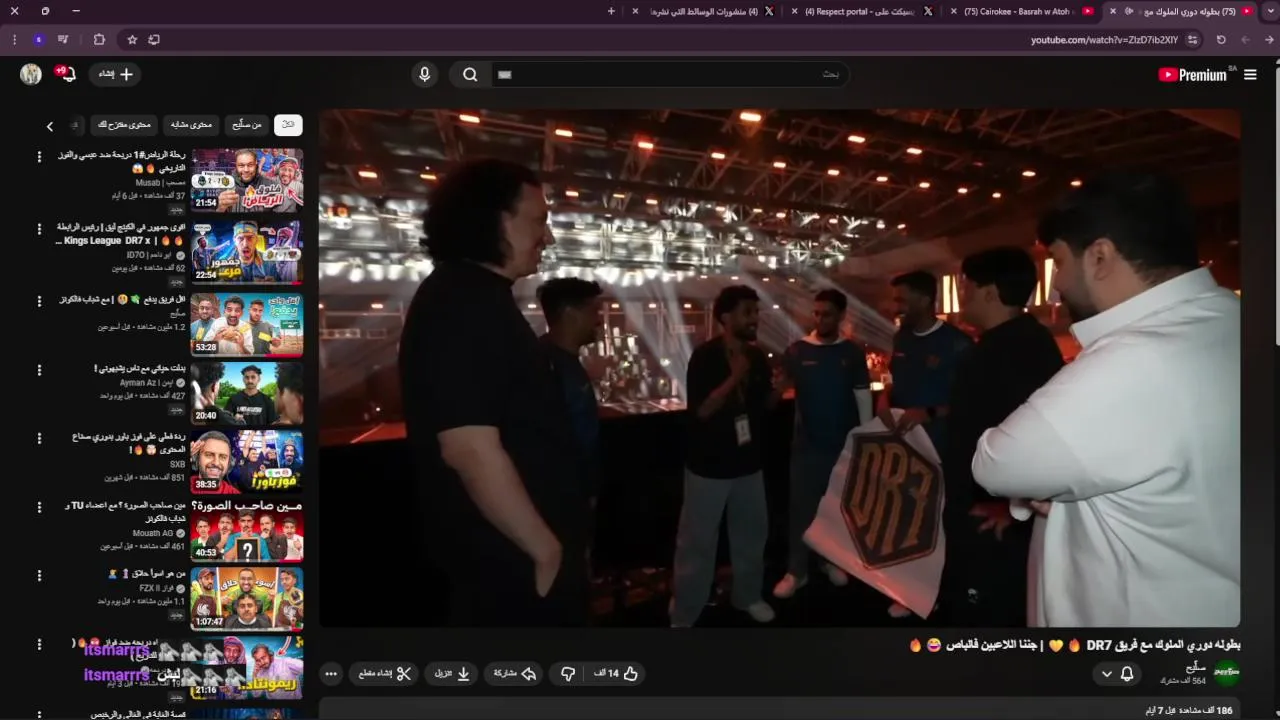Image resolution: width=1280 pixels, height=720 pixels.
Task: Open the 21:54 Musab video thumbnail
Action: [x=247, y=180]
